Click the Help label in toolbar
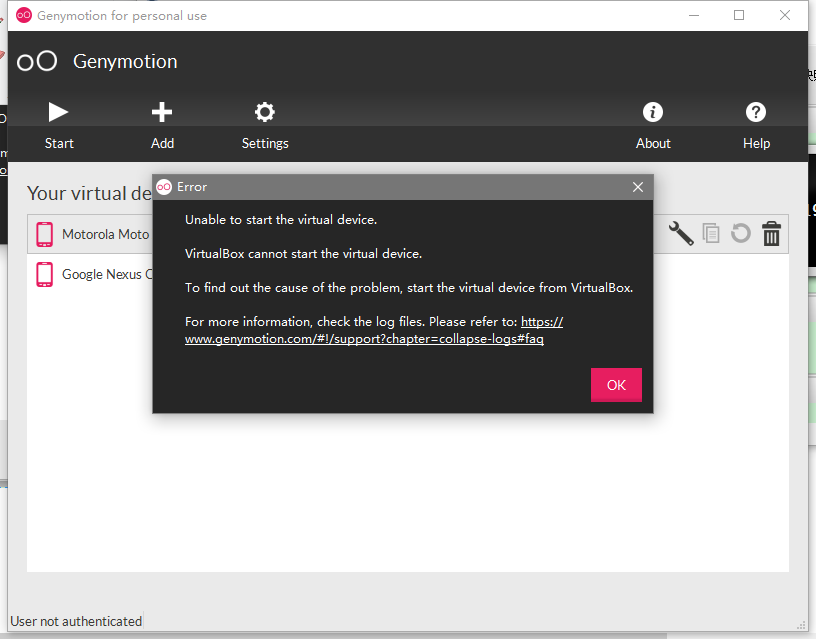 point(756,143)
